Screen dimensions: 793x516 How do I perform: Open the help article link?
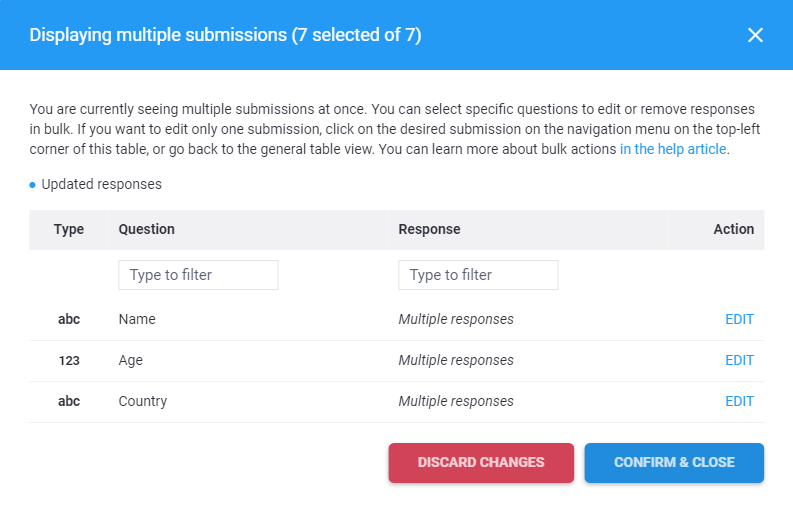[x=673, y=150]
